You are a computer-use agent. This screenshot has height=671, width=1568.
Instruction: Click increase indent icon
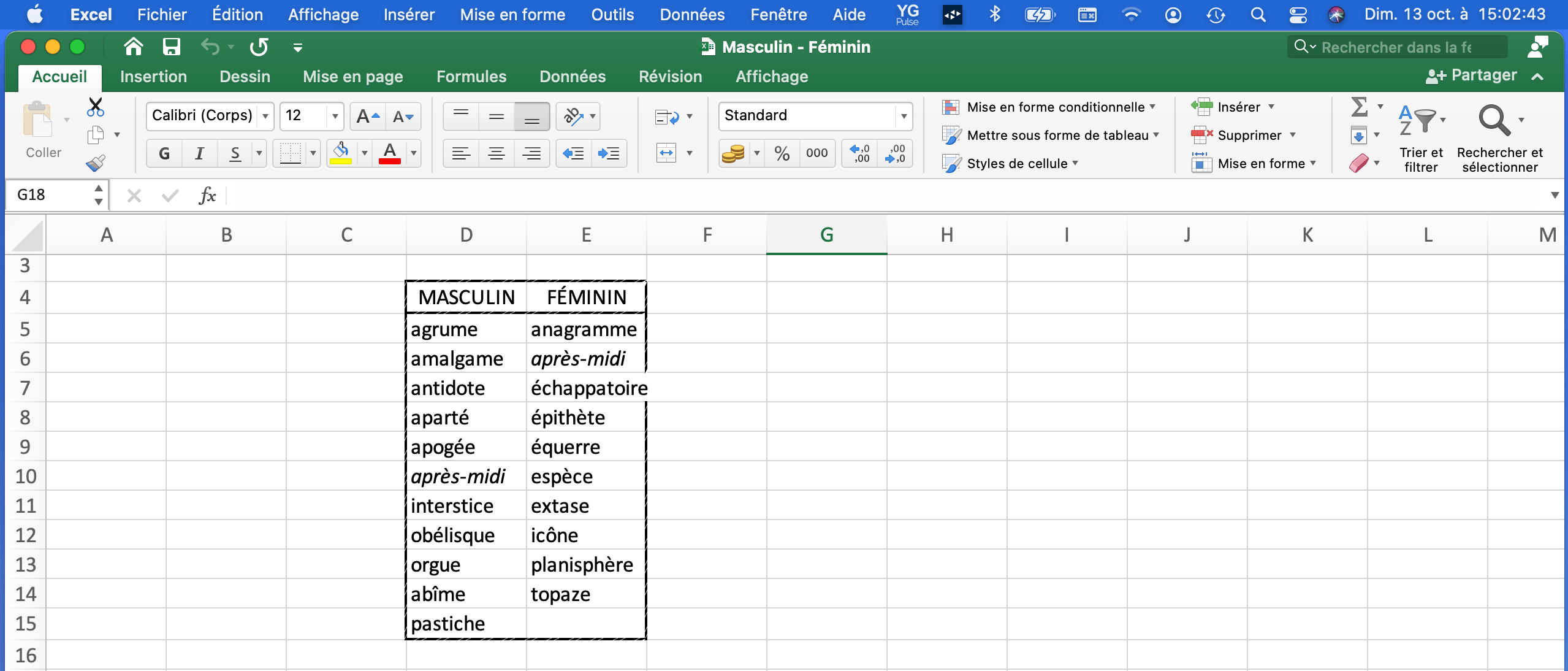click(x=609, y=153)
